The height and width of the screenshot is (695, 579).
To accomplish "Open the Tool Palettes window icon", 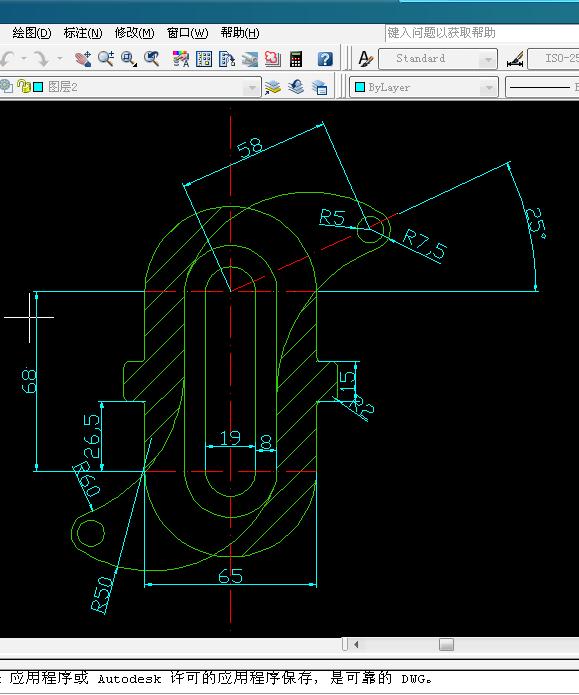I will click(x=227, y=59).
